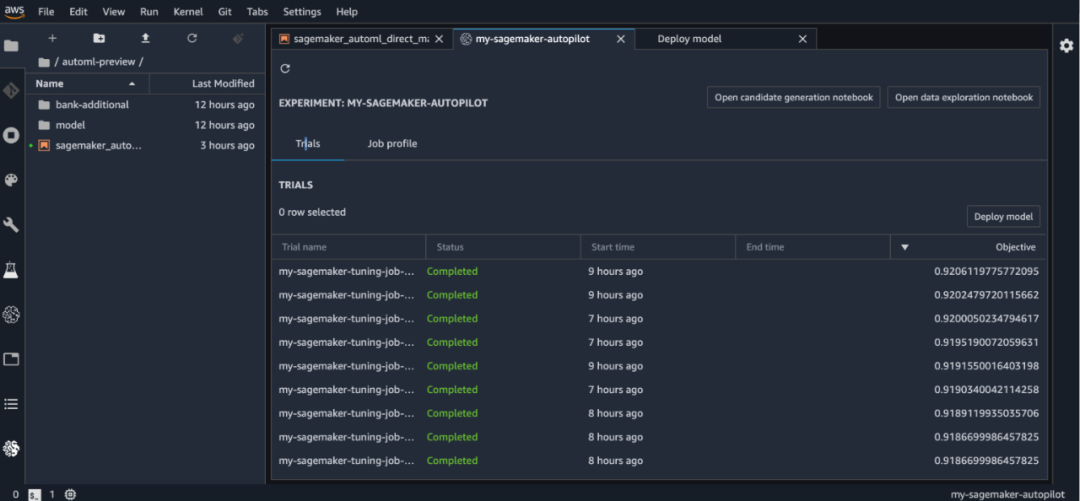The width and height of the screenshot is (1080, 501).
Task: Open the Git sidebar panel icon
Action: pyautogui.click(x=12, y=91)
